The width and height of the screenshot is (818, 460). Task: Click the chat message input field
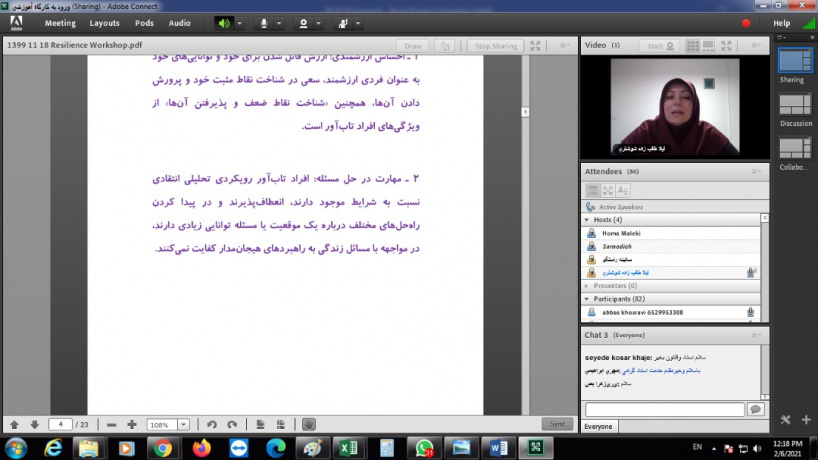[x=665, y=409]
